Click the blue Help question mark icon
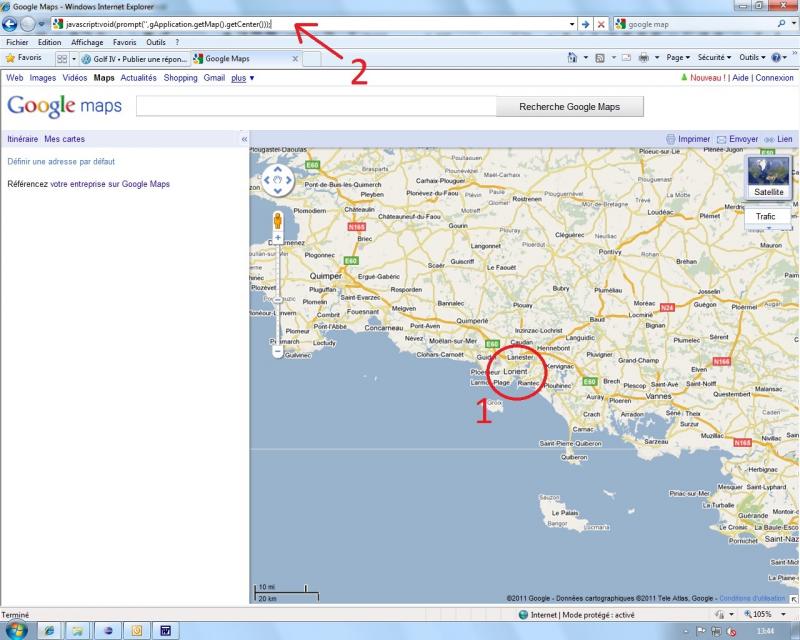This screenshot has width=800, height=640. [x=776, y=58]
